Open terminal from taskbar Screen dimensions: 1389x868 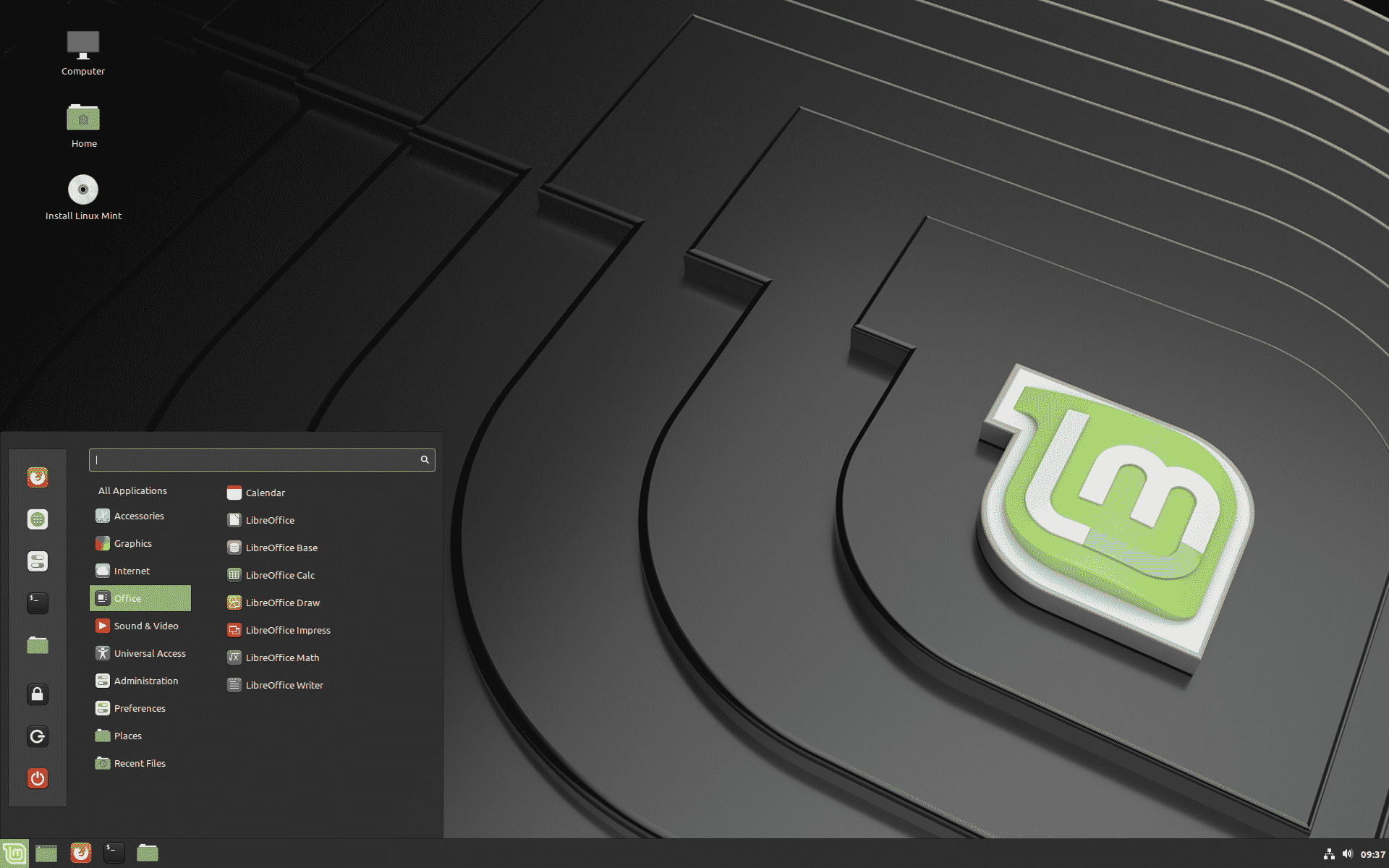pos(114,852)
